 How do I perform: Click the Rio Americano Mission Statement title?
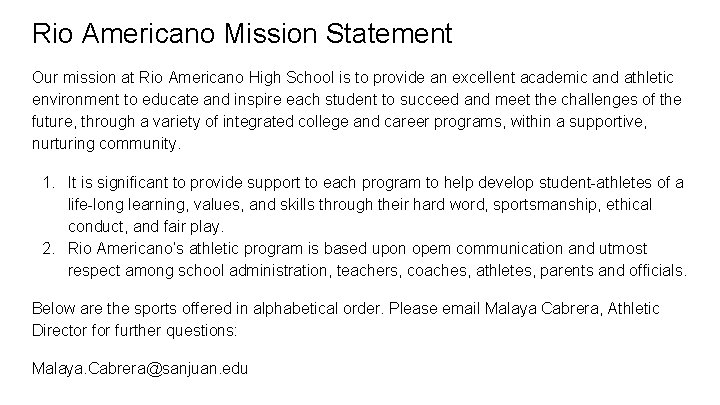tap(242, 34)
